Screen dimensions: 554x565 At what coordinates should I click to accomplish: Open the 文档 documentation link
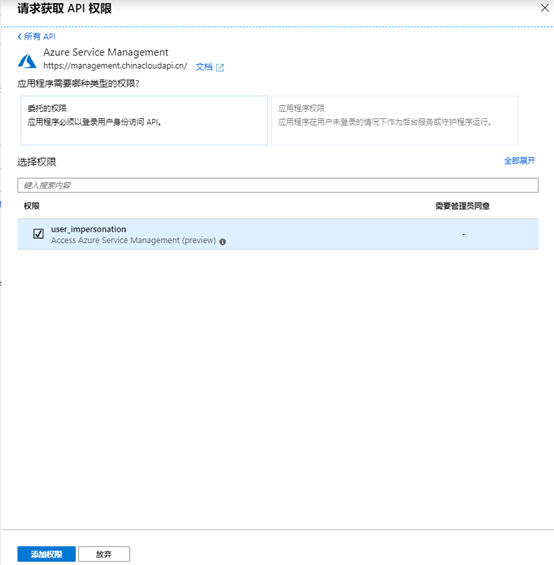(x=204, y=67)
